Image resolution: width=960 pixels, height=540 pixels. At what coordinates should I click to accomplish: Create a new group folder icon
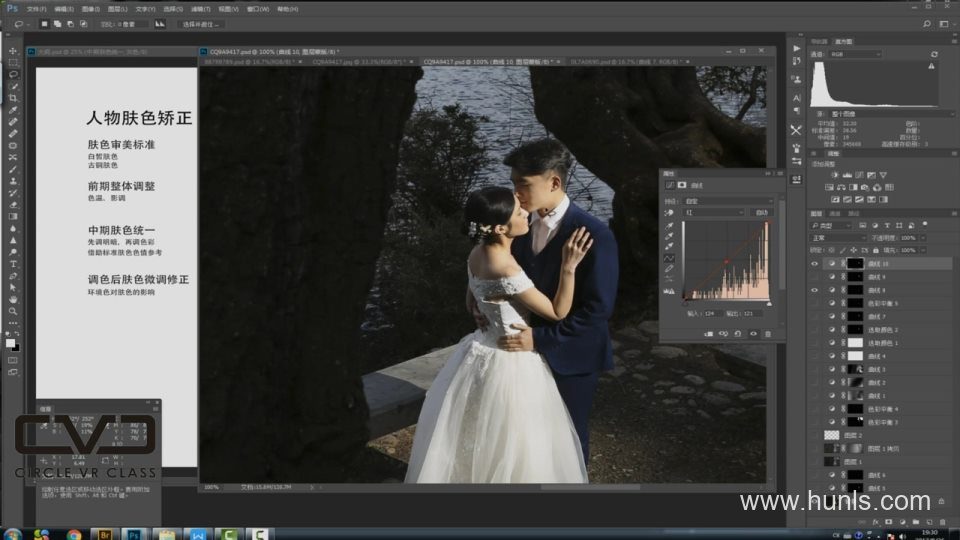[916, 522]
